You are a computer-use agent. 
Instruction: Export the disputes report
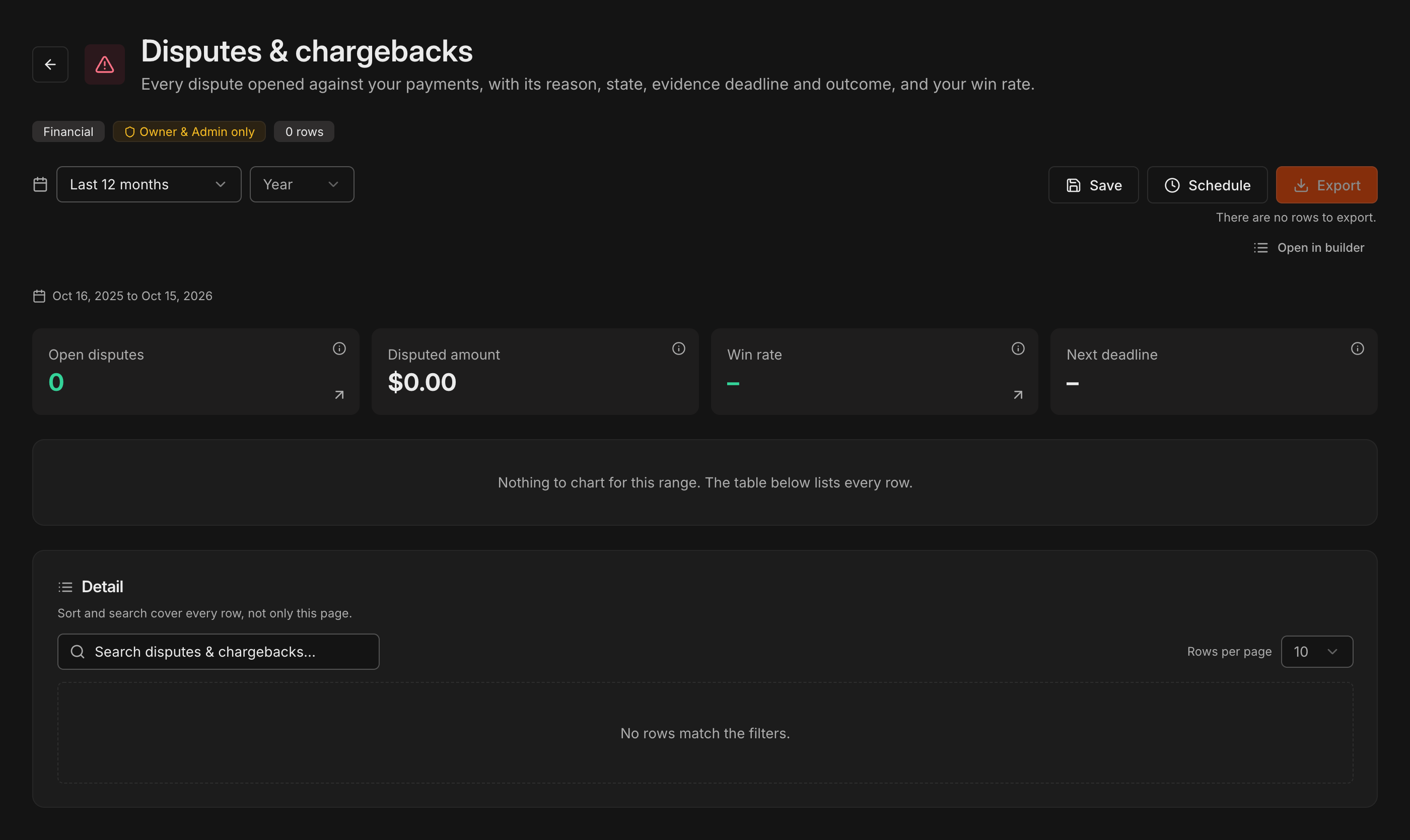(x=1326, y=185)
